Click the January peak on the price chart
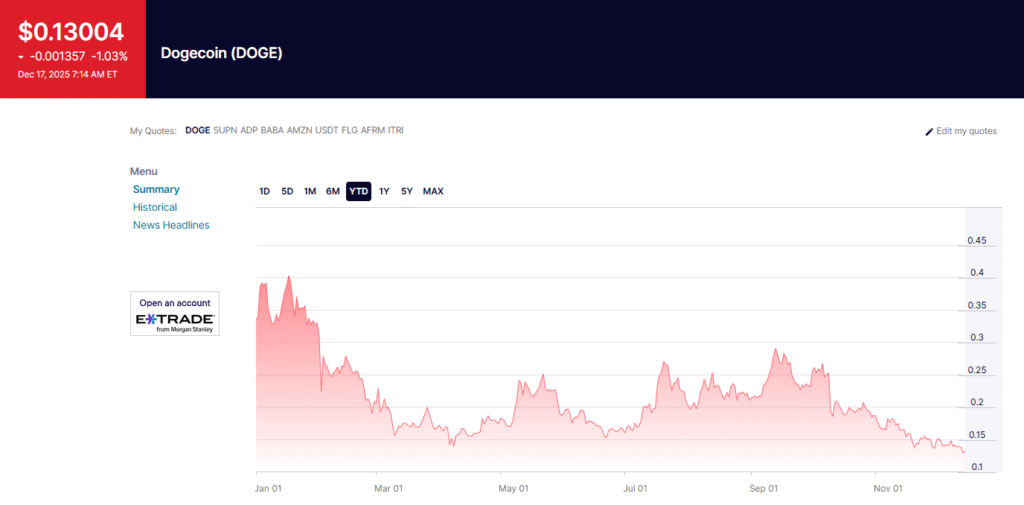The width and height of the screenshot is (1024, 505). [x=289, y=277]
